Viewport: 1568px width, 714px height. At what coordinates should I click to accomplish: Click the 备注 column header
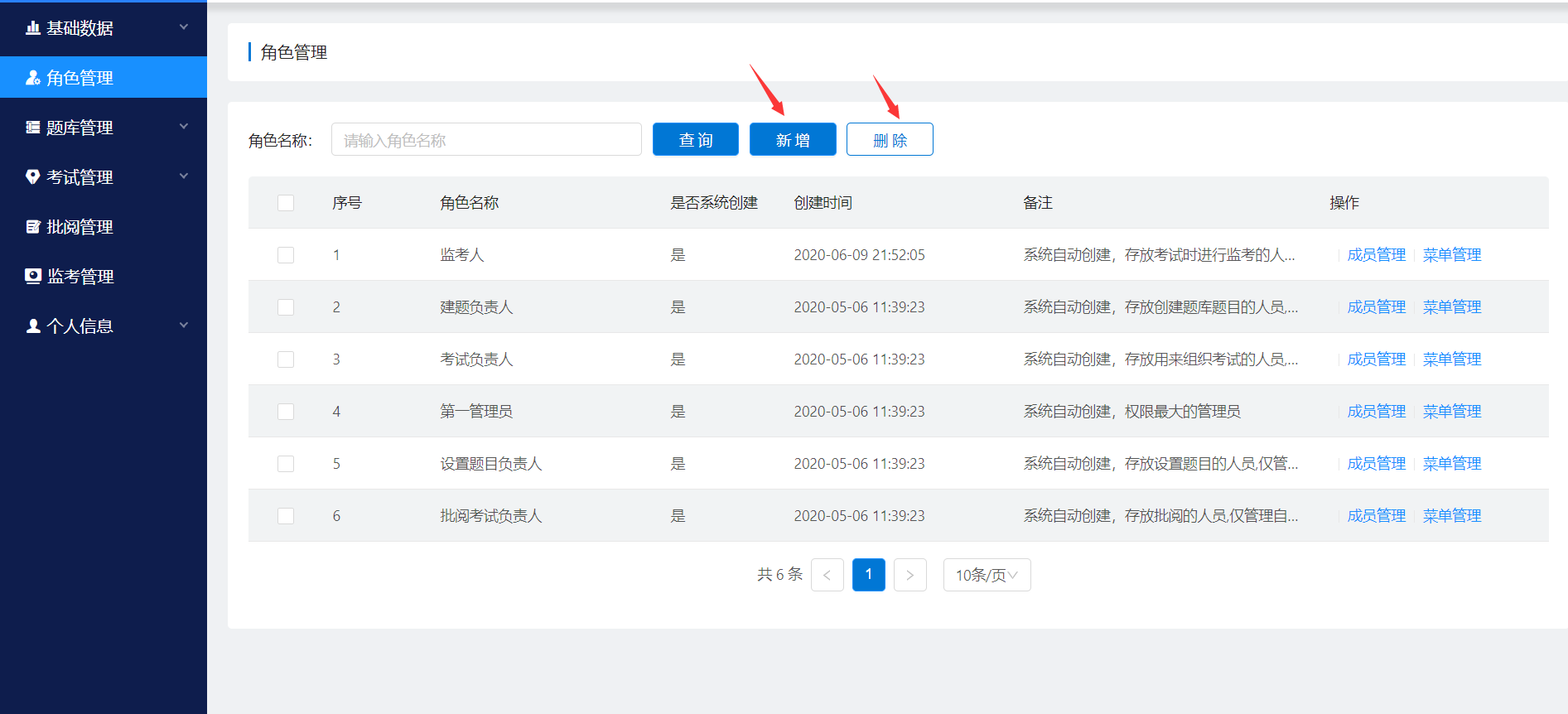click(1038, 203)
